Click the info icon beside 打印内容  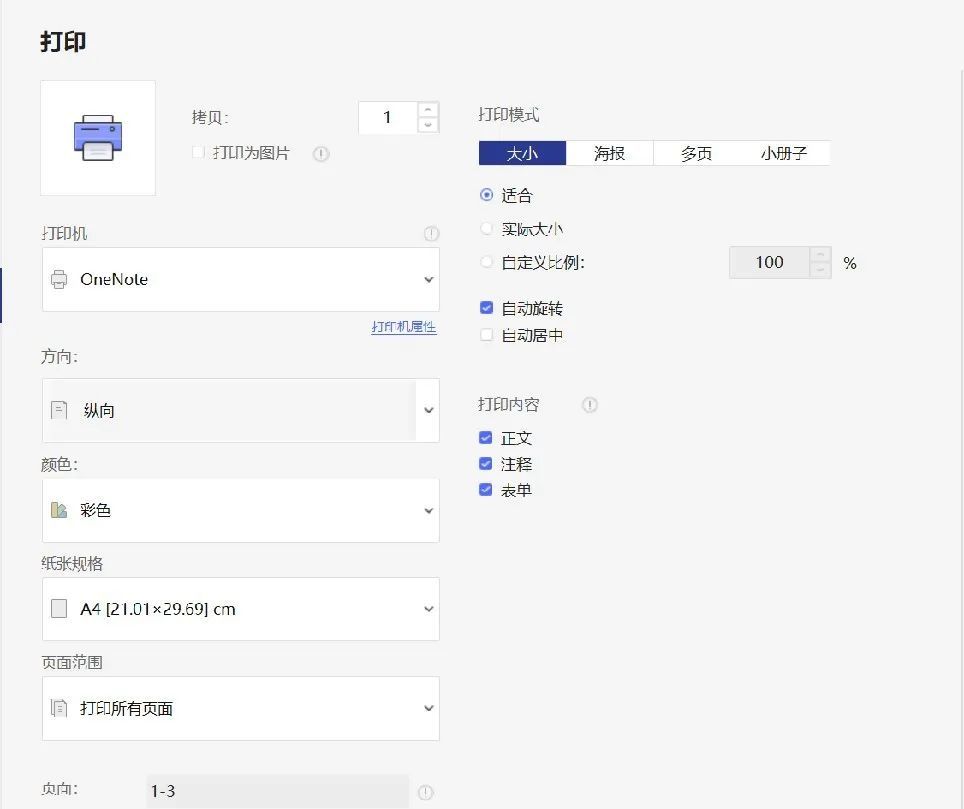point(590,404)
